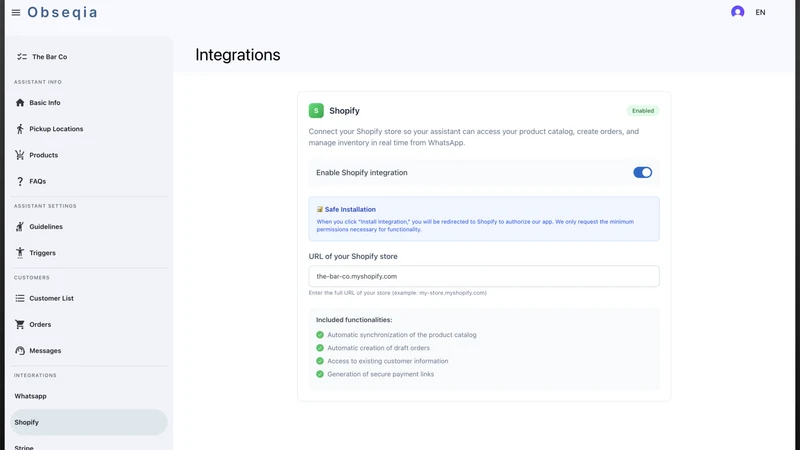Click 'Automatic creation of draft orders' text
Image resolution: width=800 pixels, height=450 pixels.
pyautogui.click(x=379, y=348)
